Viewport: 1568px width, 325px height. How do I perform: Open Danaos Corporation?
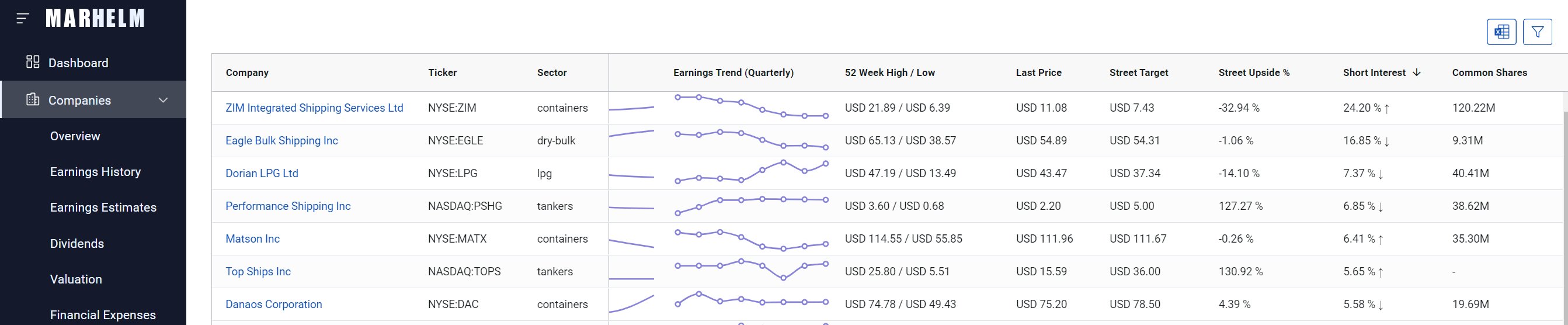(274, 305)
